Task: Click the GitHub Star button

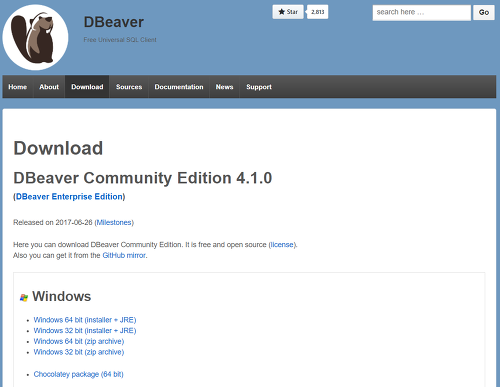Action: [288, 12]
